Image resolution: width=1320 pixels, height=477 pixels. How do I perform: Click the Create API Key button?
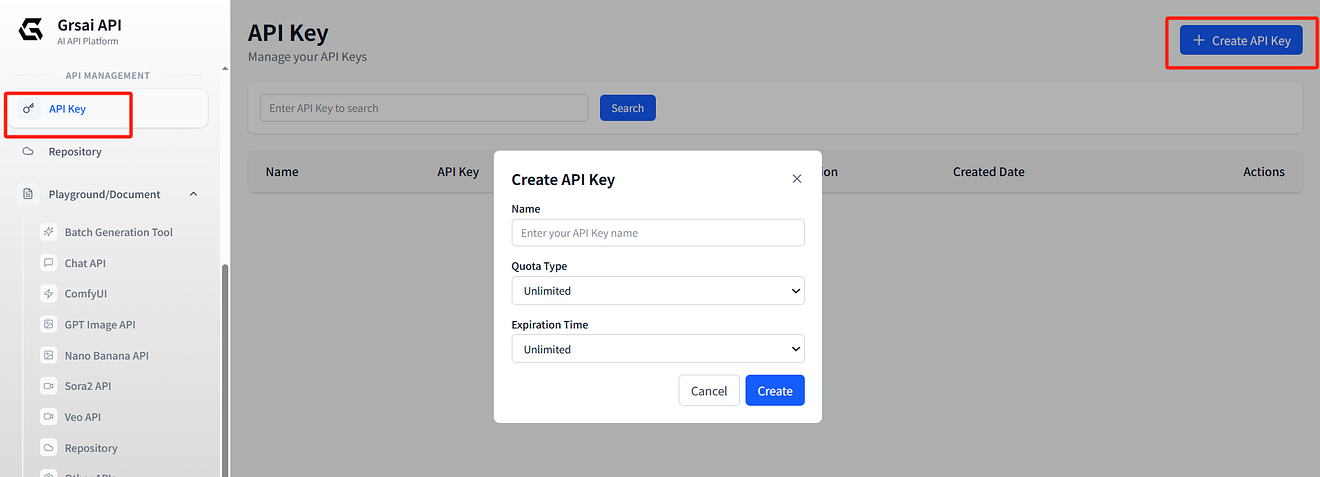pyautogui.click(x=1241, y=41)
